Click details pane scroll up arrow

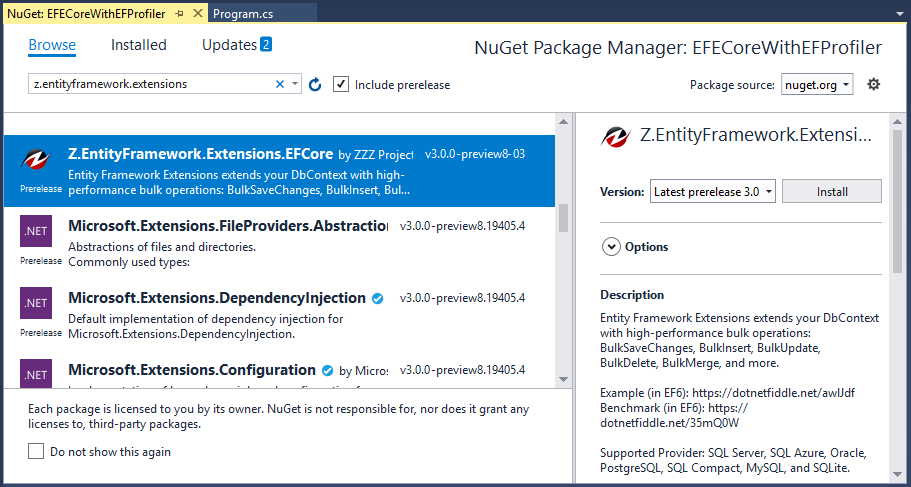click(x=898, y=120)
